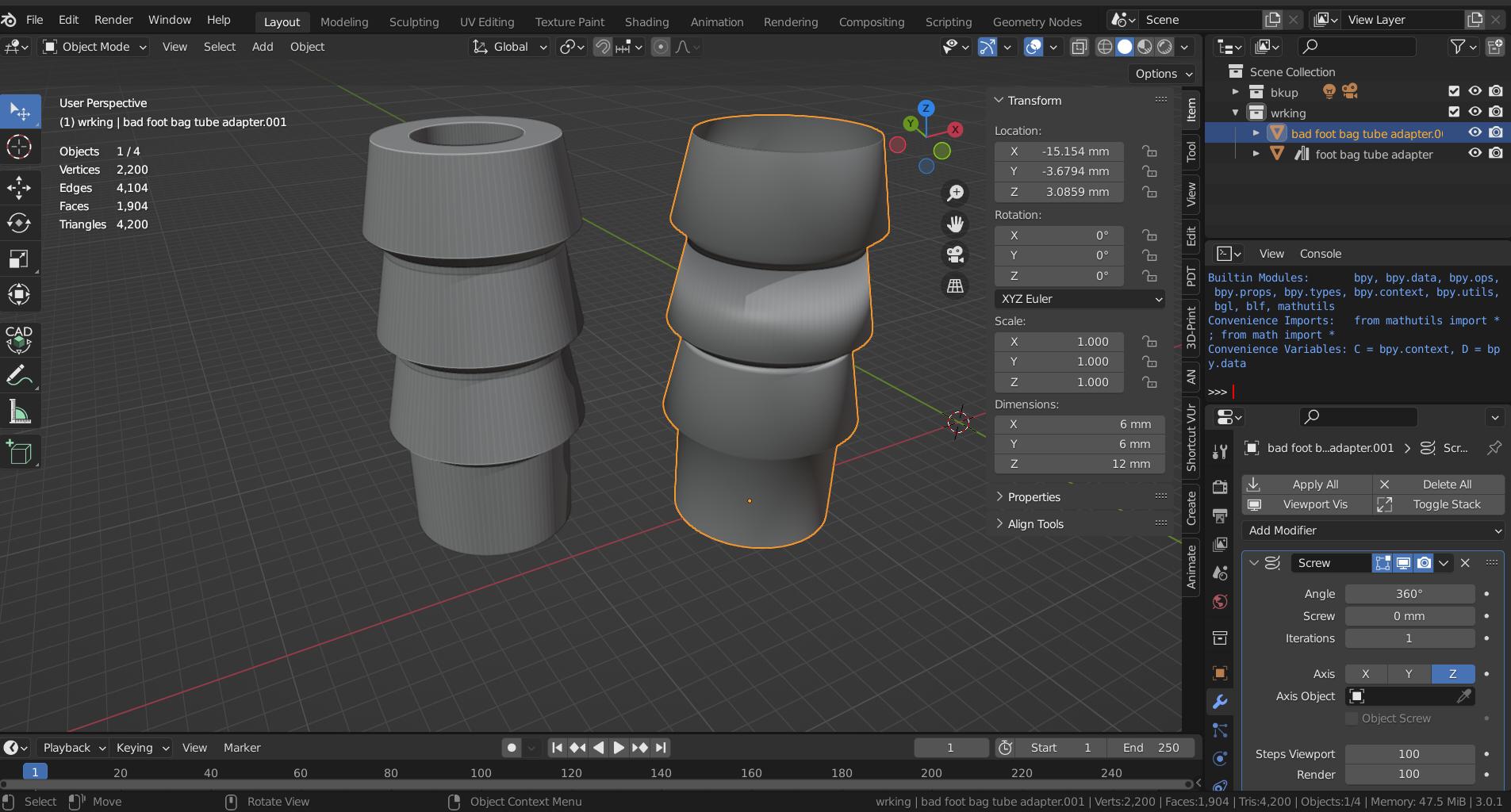Open XYZ Euler rotation mode dropdown
The height and width of the screenshot is (812, 1511).
pos(1080,299)
